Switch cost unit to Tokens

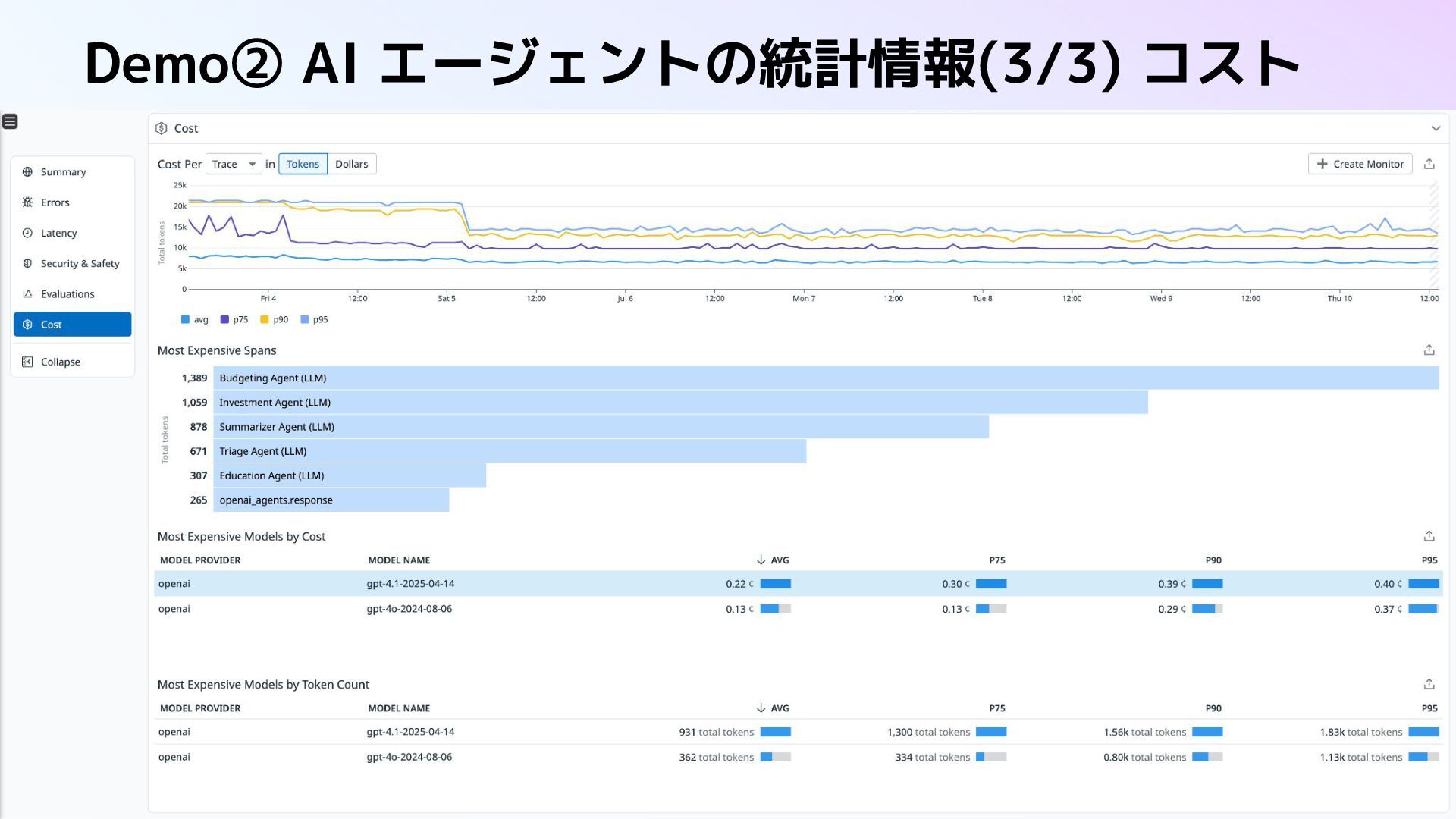303,164
